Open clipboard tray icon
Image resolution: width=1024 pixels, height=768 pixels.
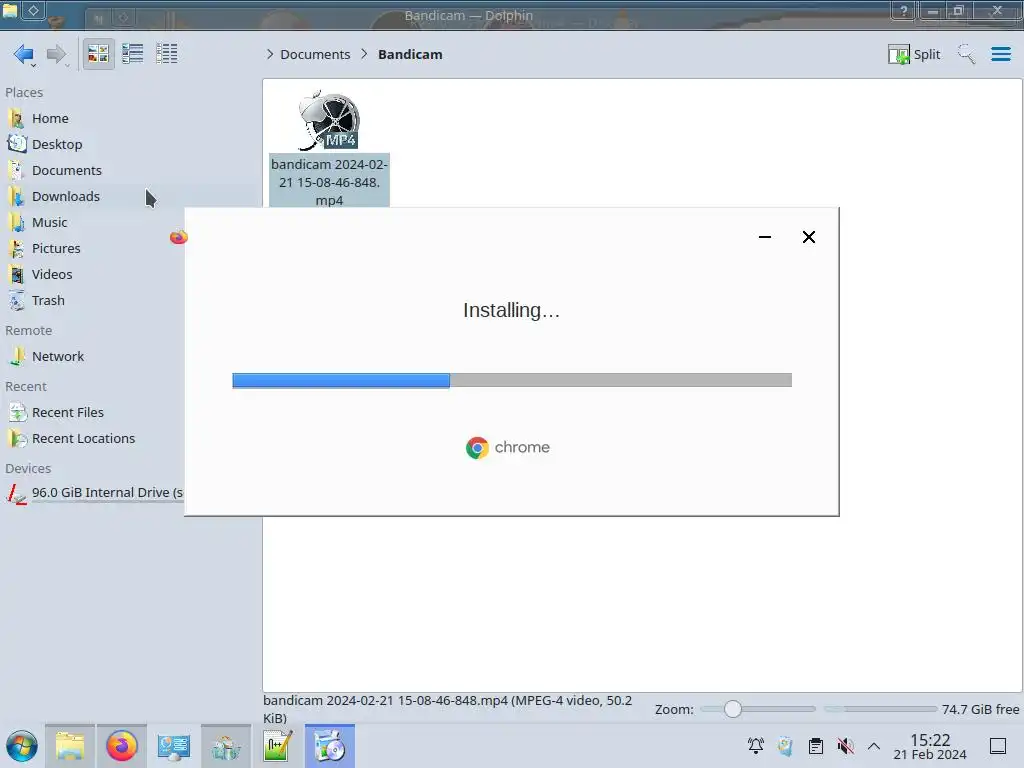click(816, 746)
